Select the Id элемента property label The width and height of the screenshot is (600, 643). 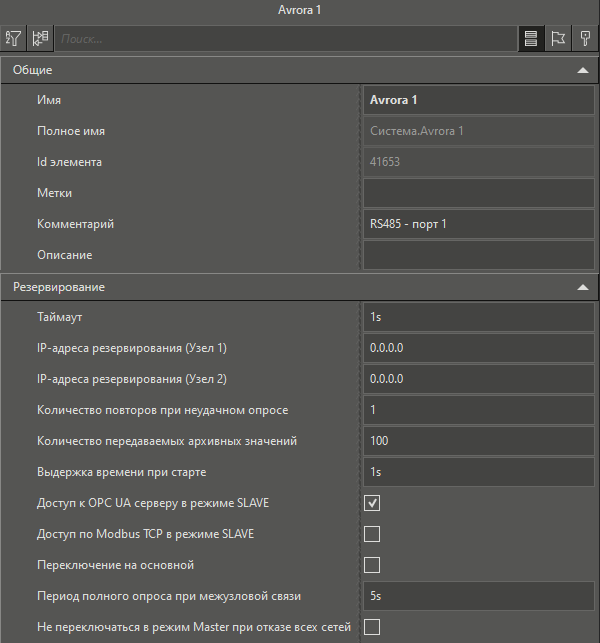pyautogui.click(x=69, y=162)
